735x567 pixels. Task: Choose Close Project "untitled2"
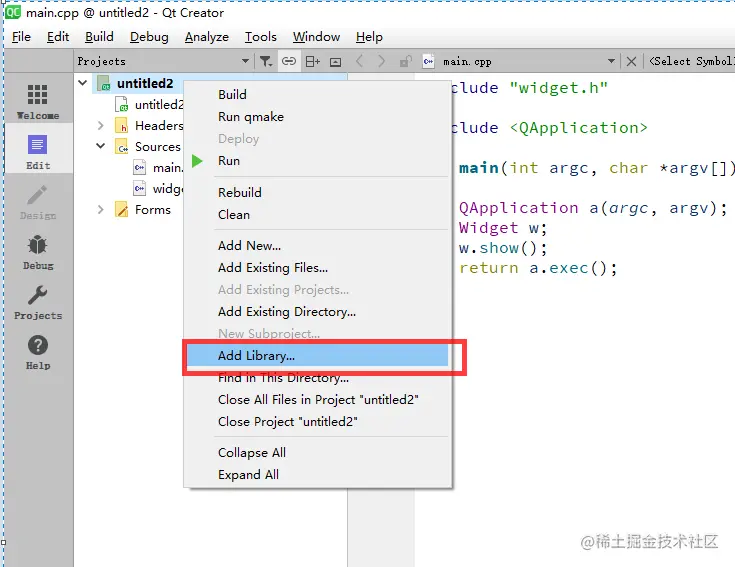(317, 422)
